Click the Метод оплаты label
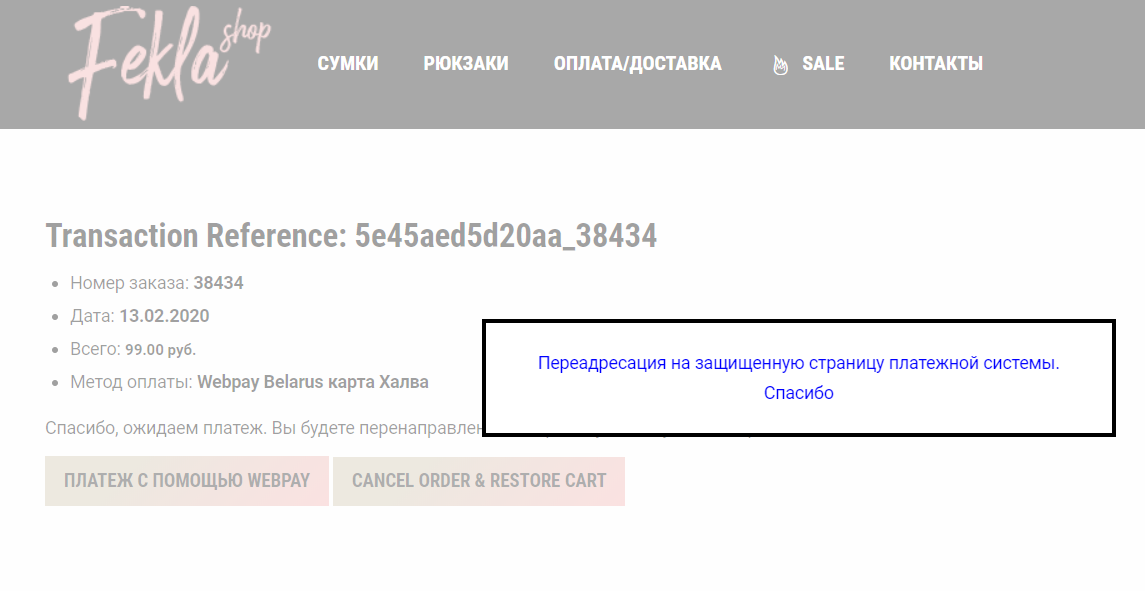The image size is (1145, 591). click(x=131, y=382)
